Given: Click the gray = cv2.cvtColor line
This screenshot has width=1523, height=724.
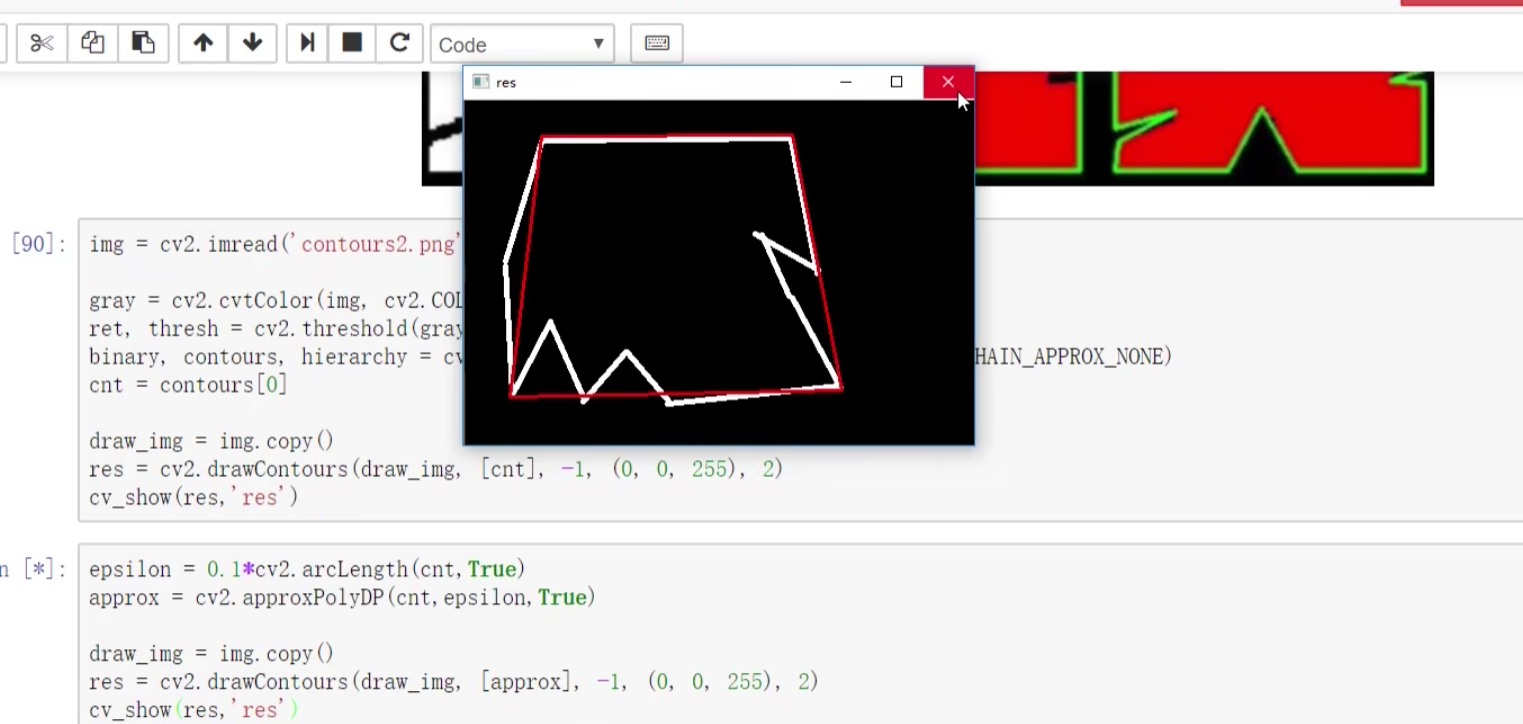Looking at the screenshot, I should [x=276, y=301].
